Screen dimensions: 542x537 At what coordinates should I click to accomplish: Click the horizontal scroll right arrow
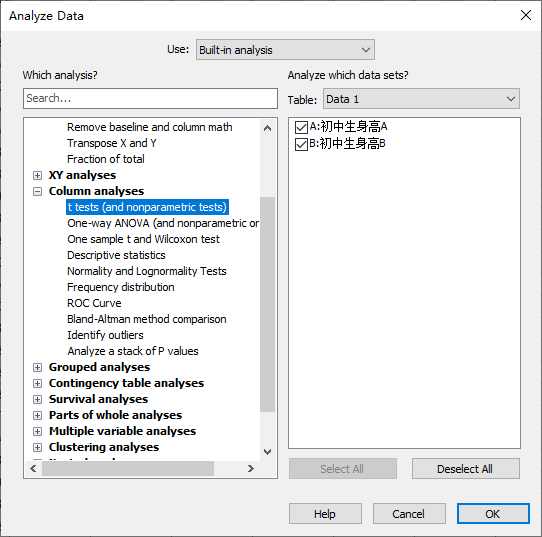(251, 469)
